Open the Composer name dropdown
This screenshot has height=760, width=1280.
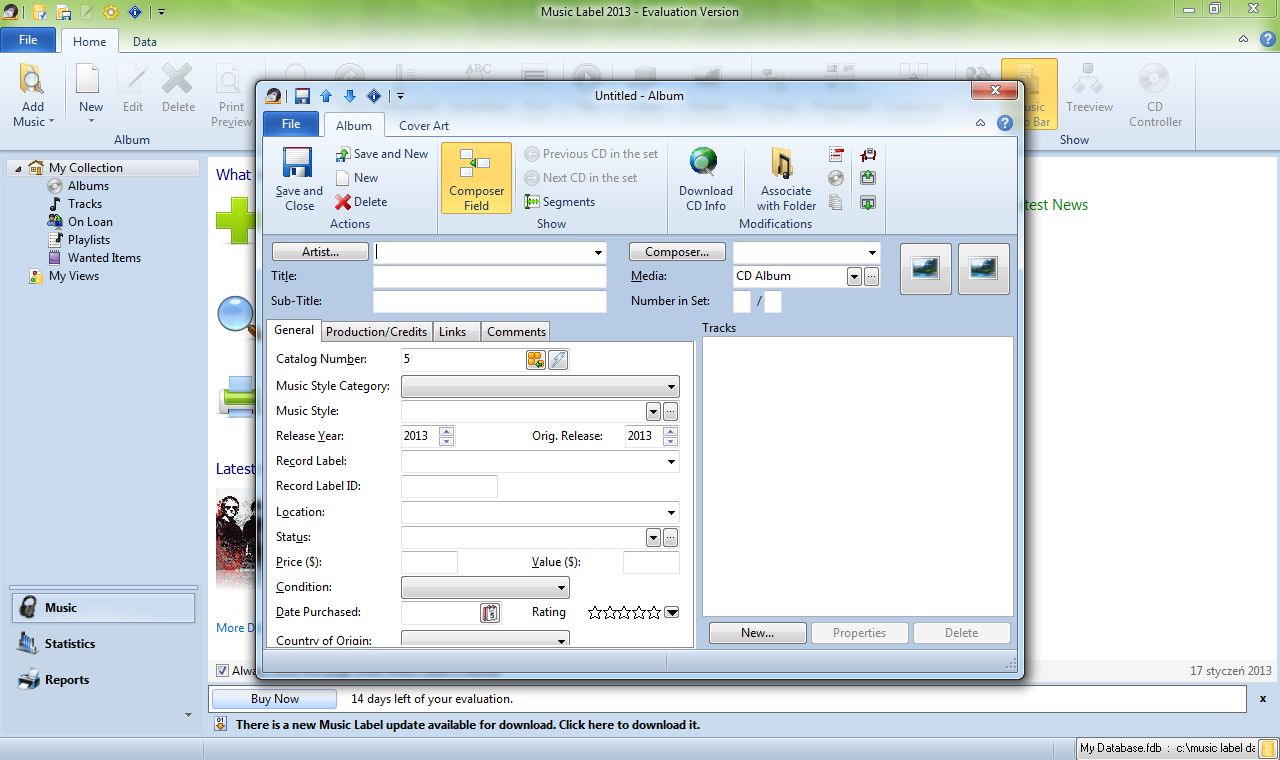(873, 253)
